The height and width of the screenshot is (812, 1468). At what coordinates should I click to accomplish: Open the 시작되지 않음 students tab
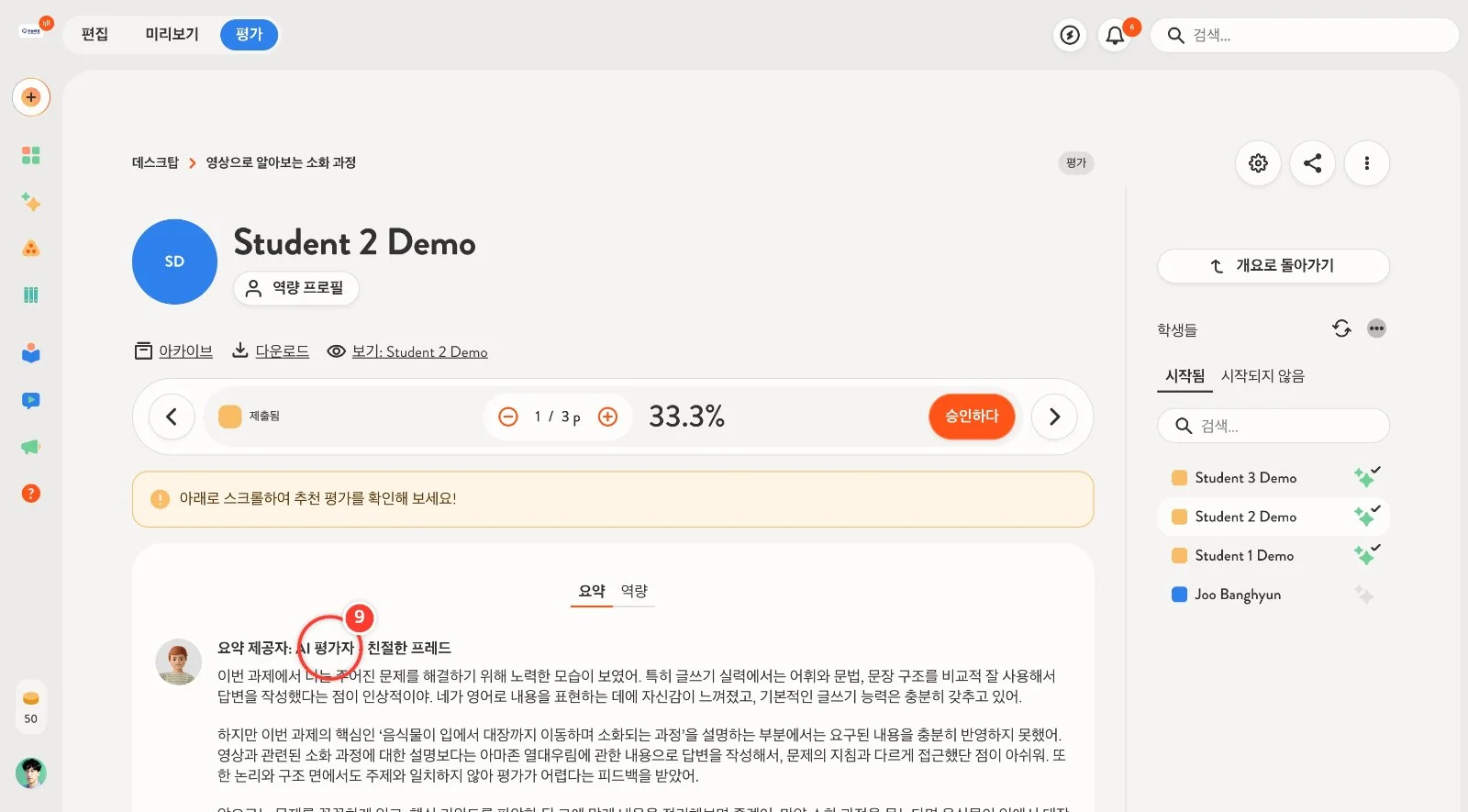[x=1262, y=376]
